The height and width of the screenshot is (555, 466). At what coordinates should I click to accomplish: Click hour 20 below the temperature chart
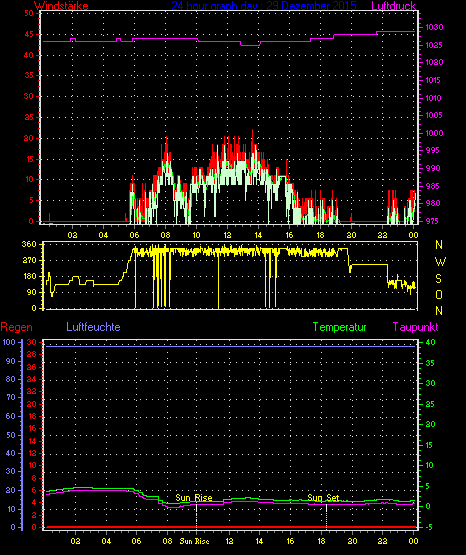tap(352, 541)
